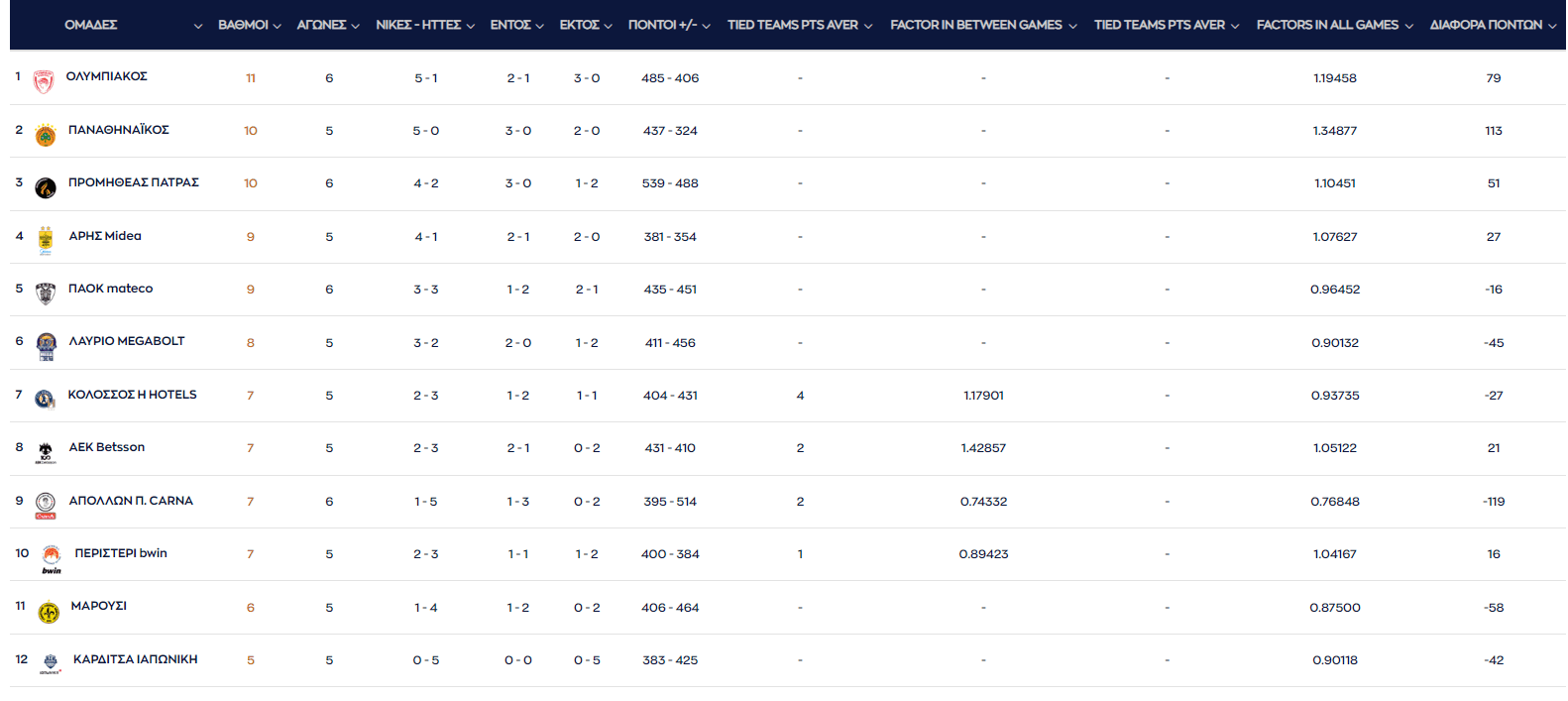The image size is (1568, 701).
Task: Click the ΛΑΥΡΙΟ MEGABOLT team logo
Action: [x=46, y=346]
